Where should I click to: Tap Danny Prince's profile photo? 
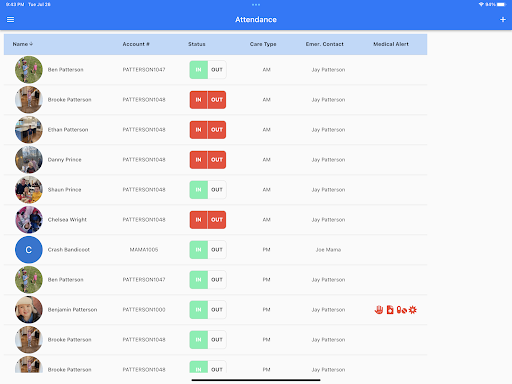click(x=29, y=160)
